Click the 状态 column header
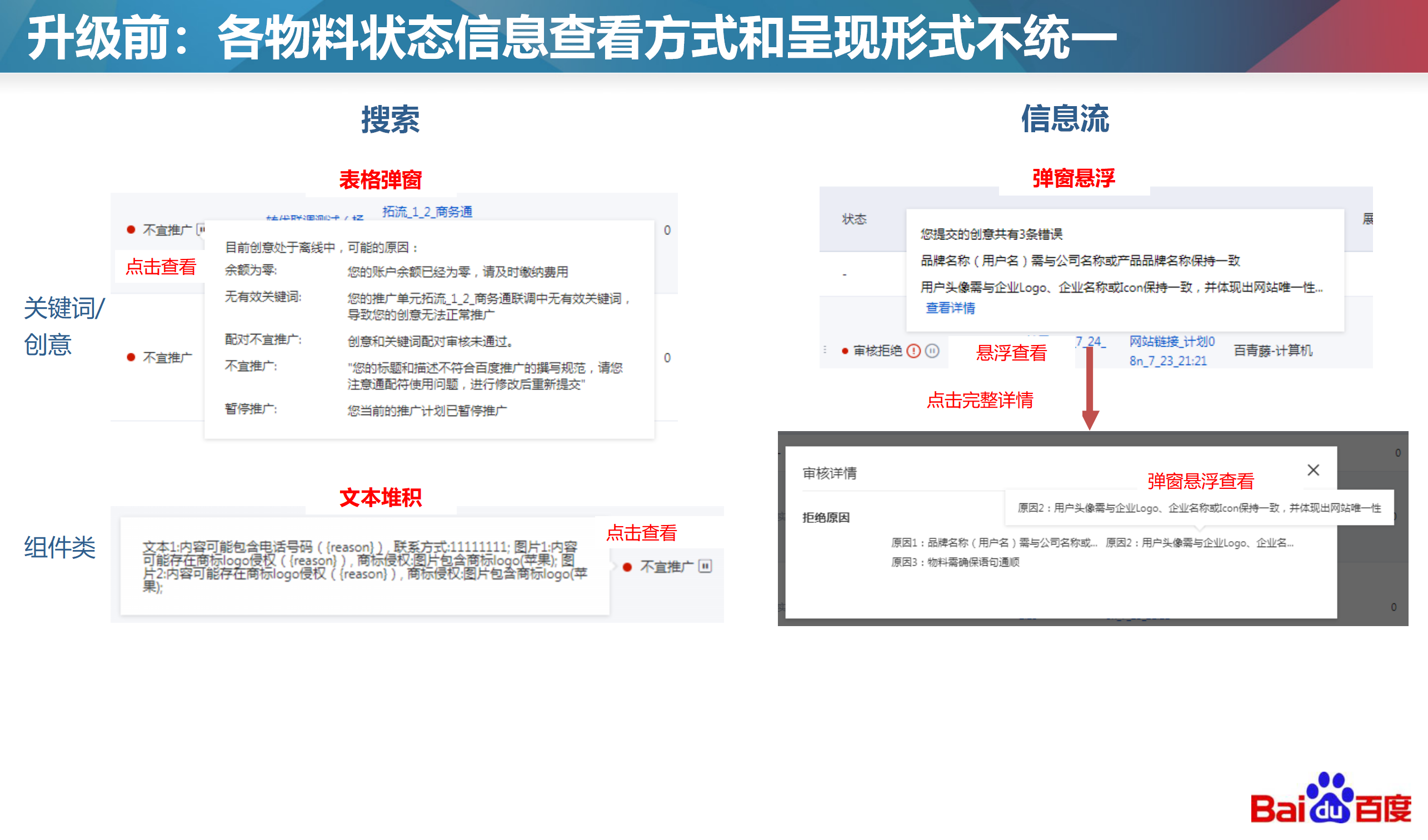 tap(854, 219)
